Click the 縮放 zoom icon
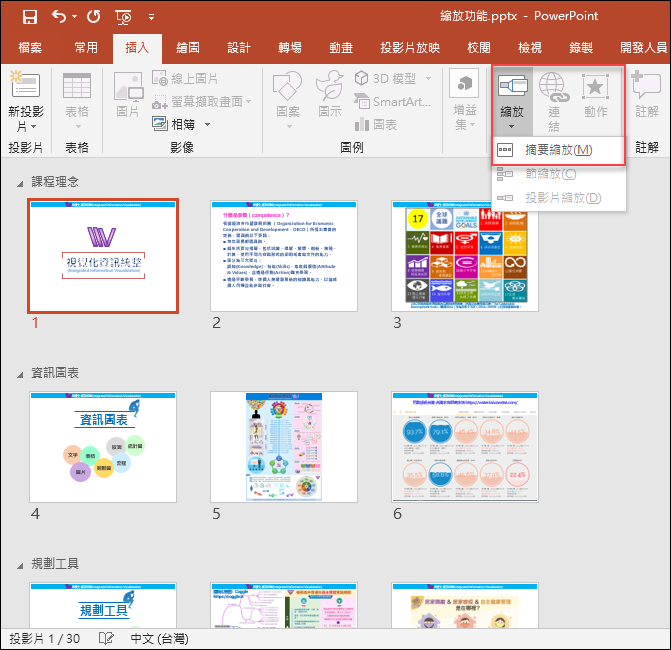This screenshot has height=650, width=671. [x=512, y=86]
